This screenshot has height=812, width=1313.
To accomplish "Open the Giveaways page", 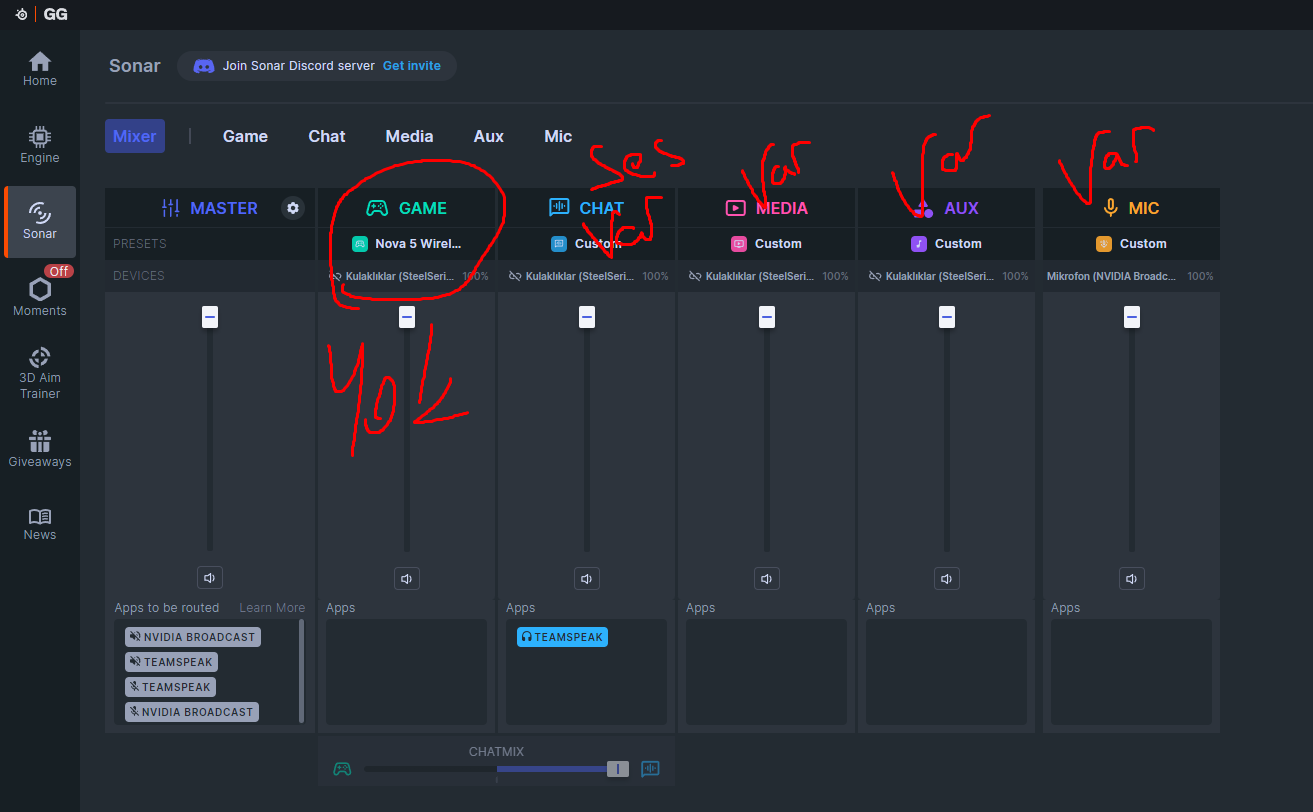I will tap(40, 449).
